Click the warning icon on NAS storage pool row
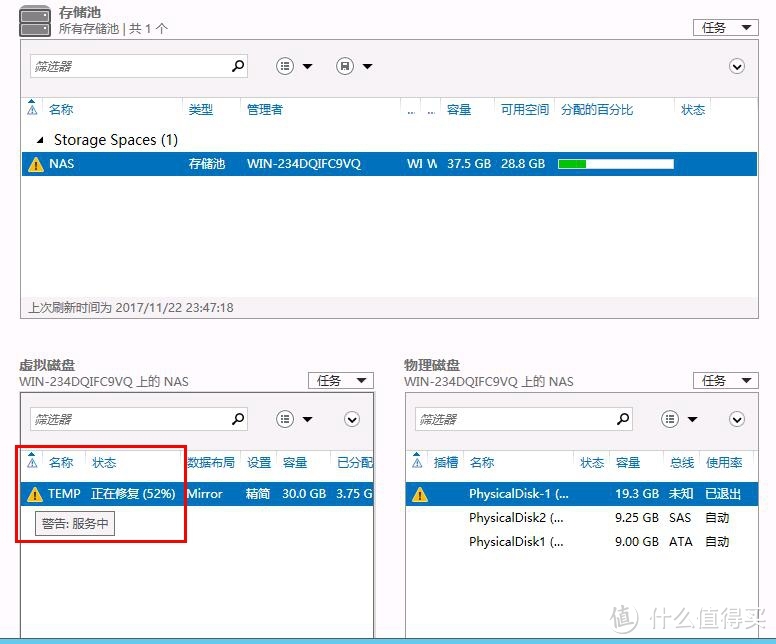776x644 pixels. [x=36, y=164]
